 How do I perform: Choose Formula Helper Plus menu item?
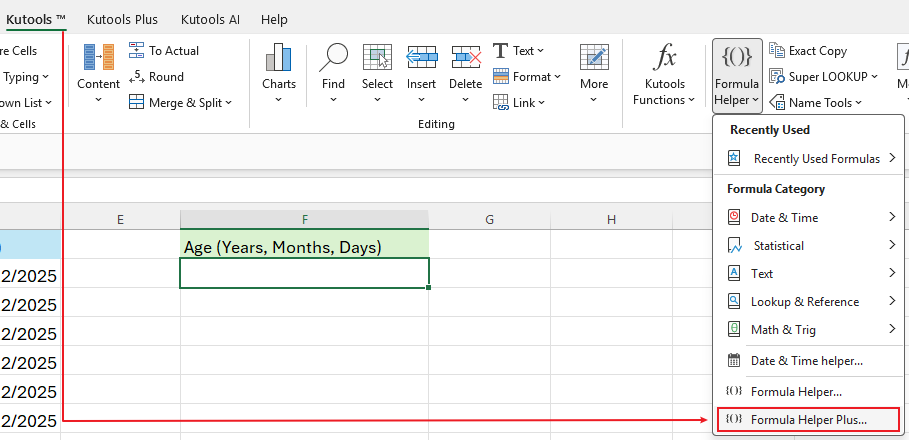click(809, 420)
